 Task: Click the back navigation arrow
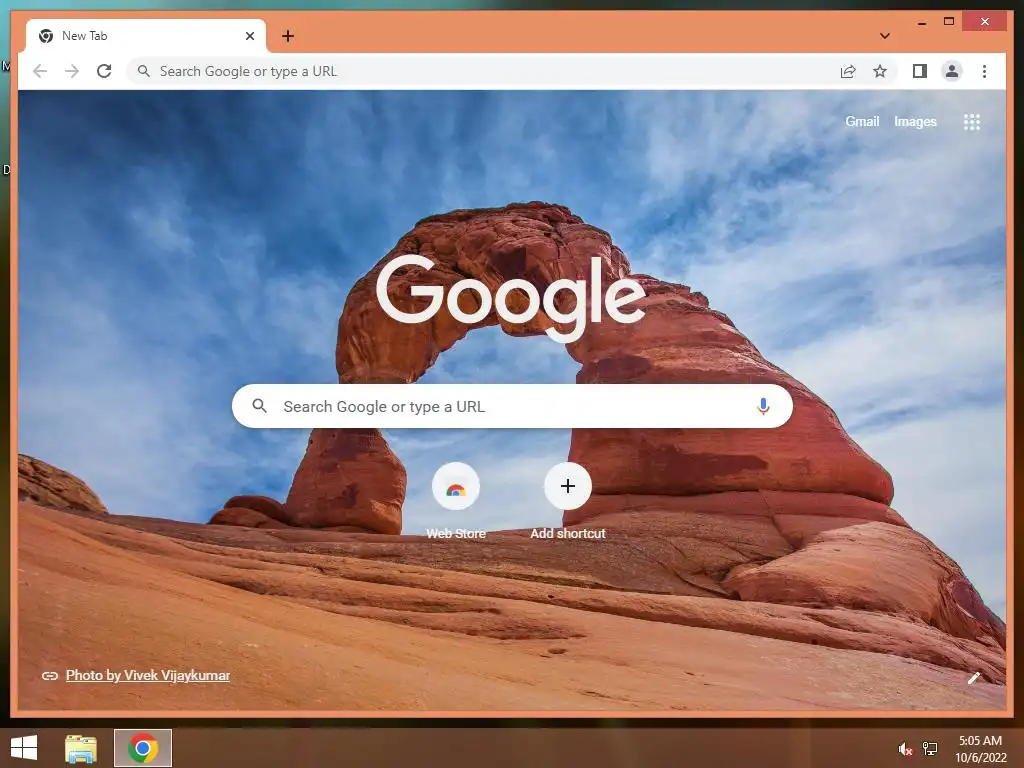point(40,71)
